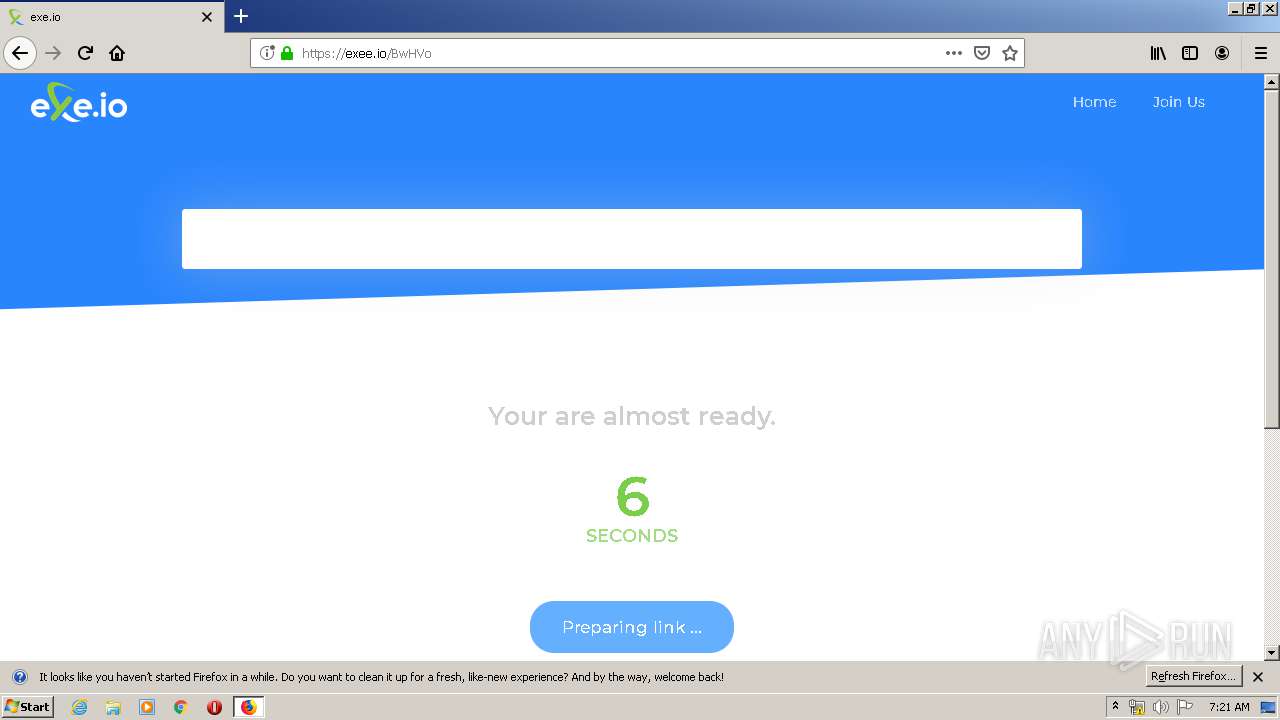The image size is (1280, 720).
Task: Save page to Pocket
Action: (982, 53)
